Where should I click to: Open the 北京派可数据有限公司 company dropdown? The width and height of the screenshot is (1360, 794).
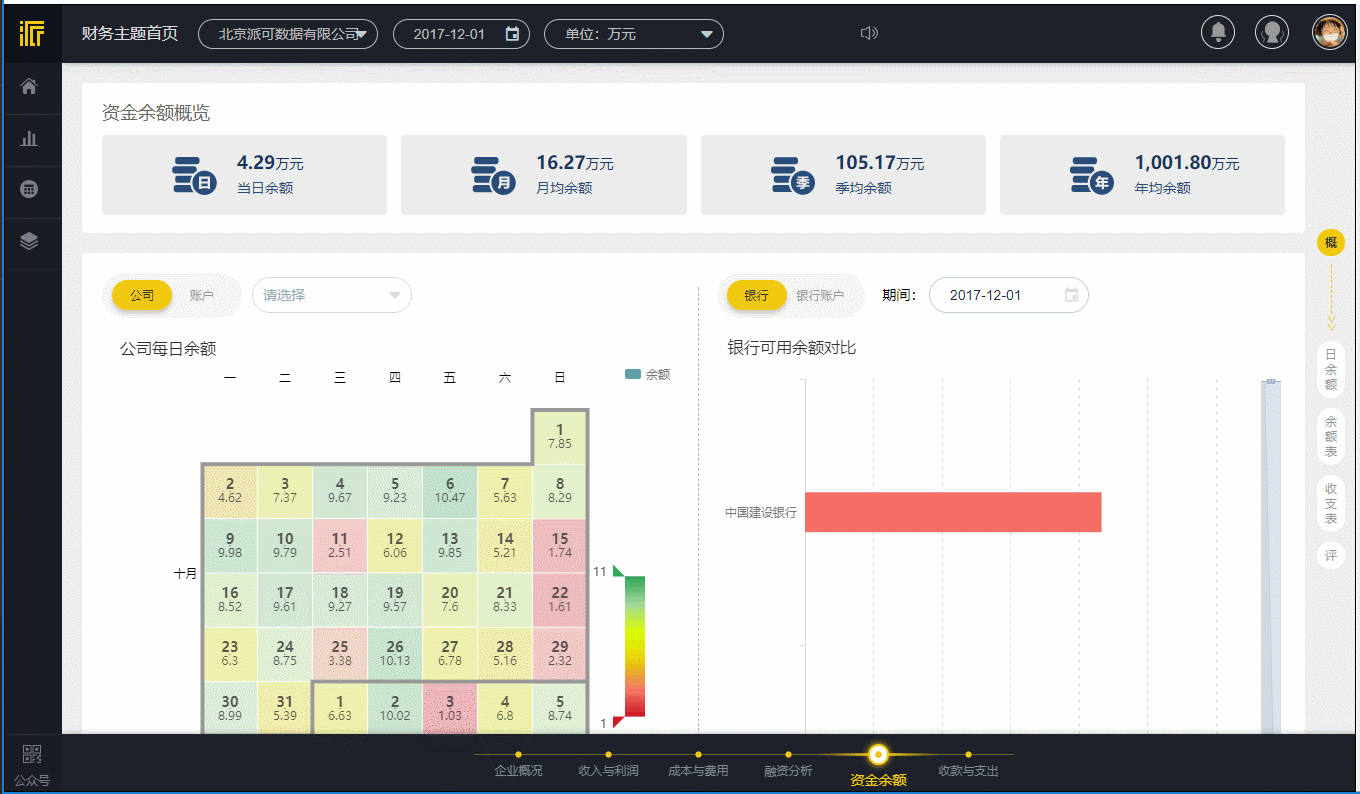[x=288, y=32]
